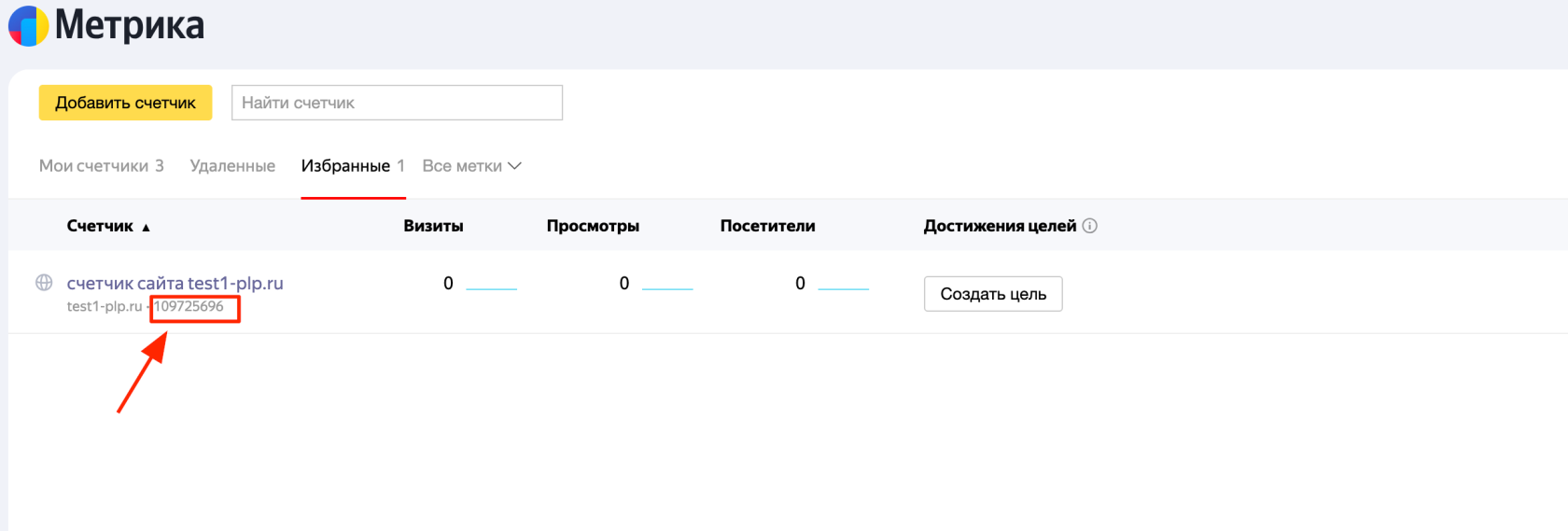1568x531 pixels.
Task: Click the test1-plp.ru domain text
Action: (x=105, y=306)
